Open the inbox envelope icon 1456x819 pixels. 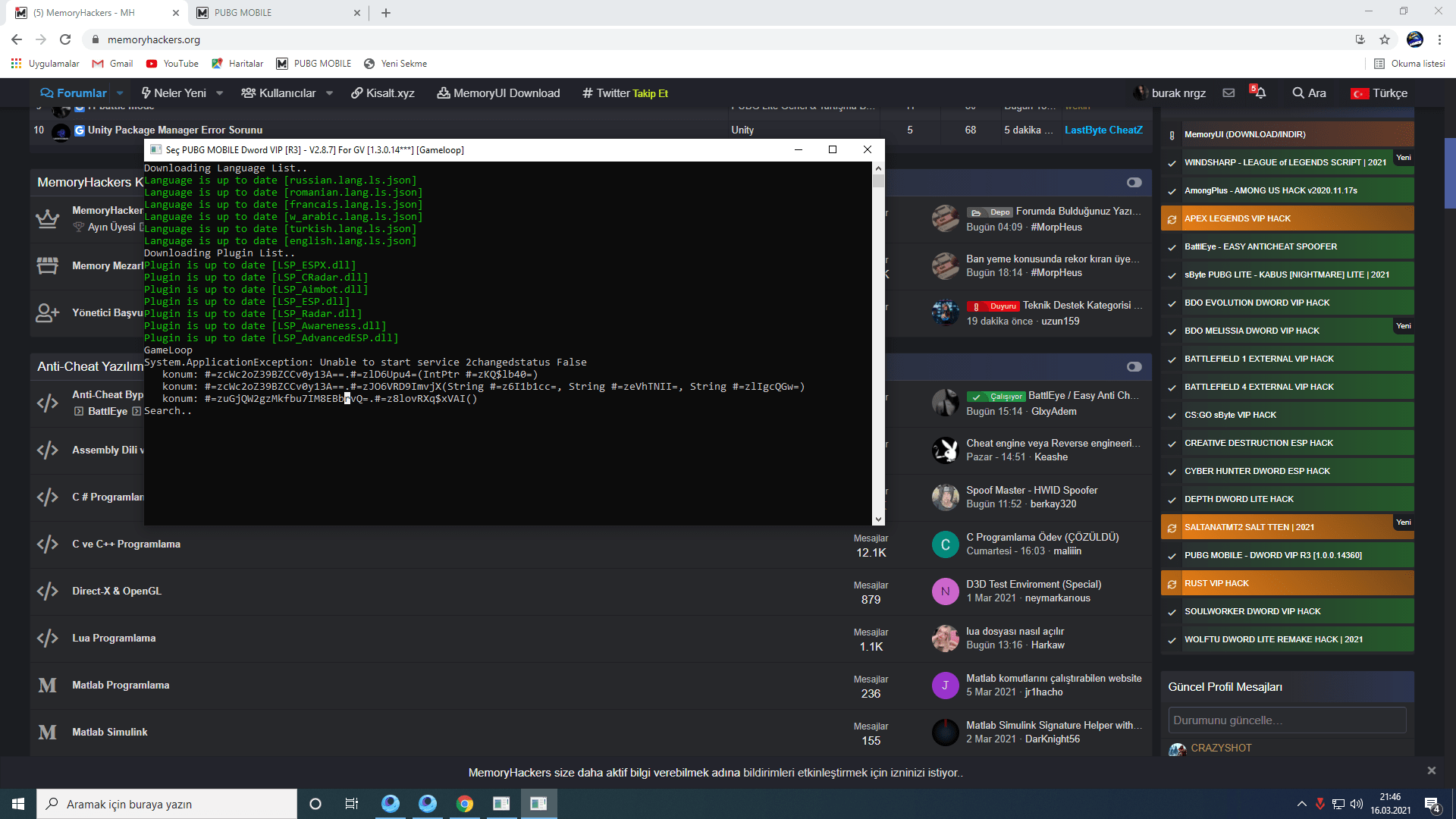coord(1228,93)
